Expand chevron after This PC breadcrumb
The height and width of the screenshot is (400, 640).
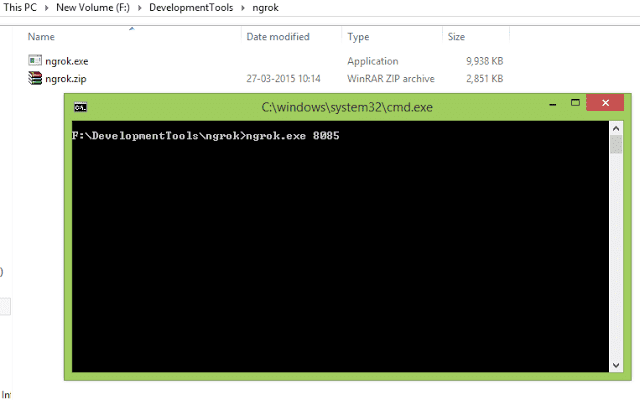pos(47,8)
